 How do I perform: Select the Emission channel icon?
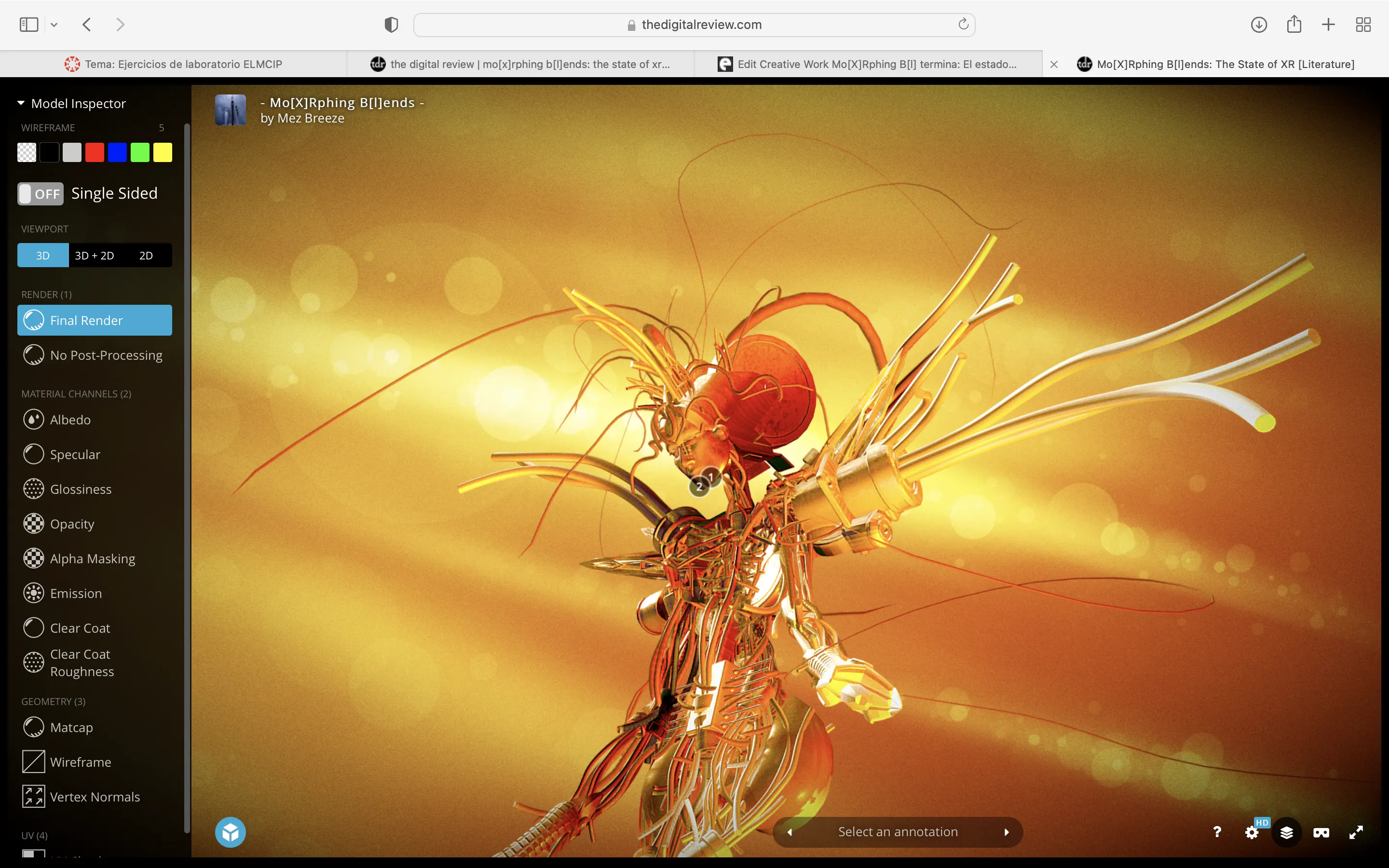33,593
